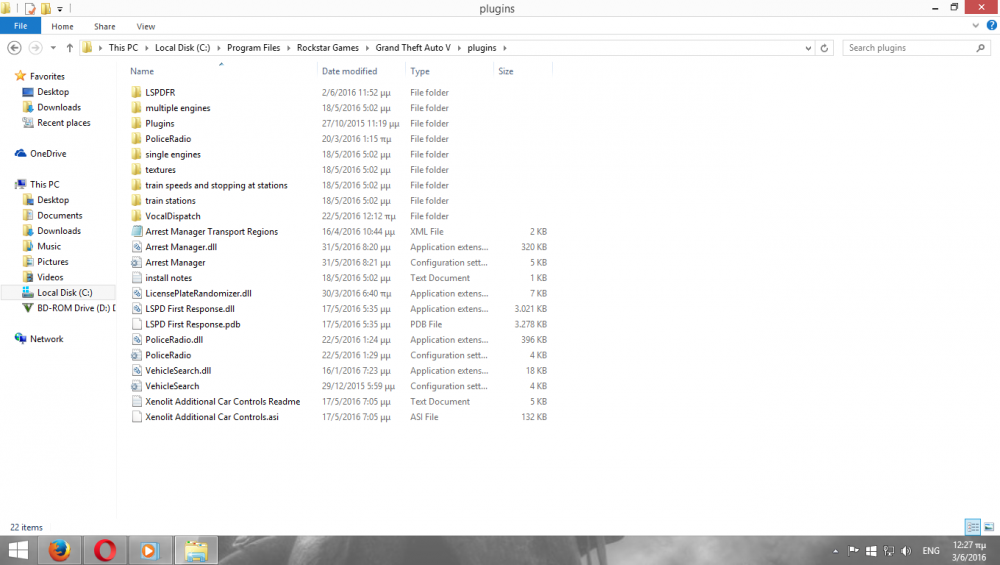
Task: Switch to large icons view button
Action: tap(989, 527)
